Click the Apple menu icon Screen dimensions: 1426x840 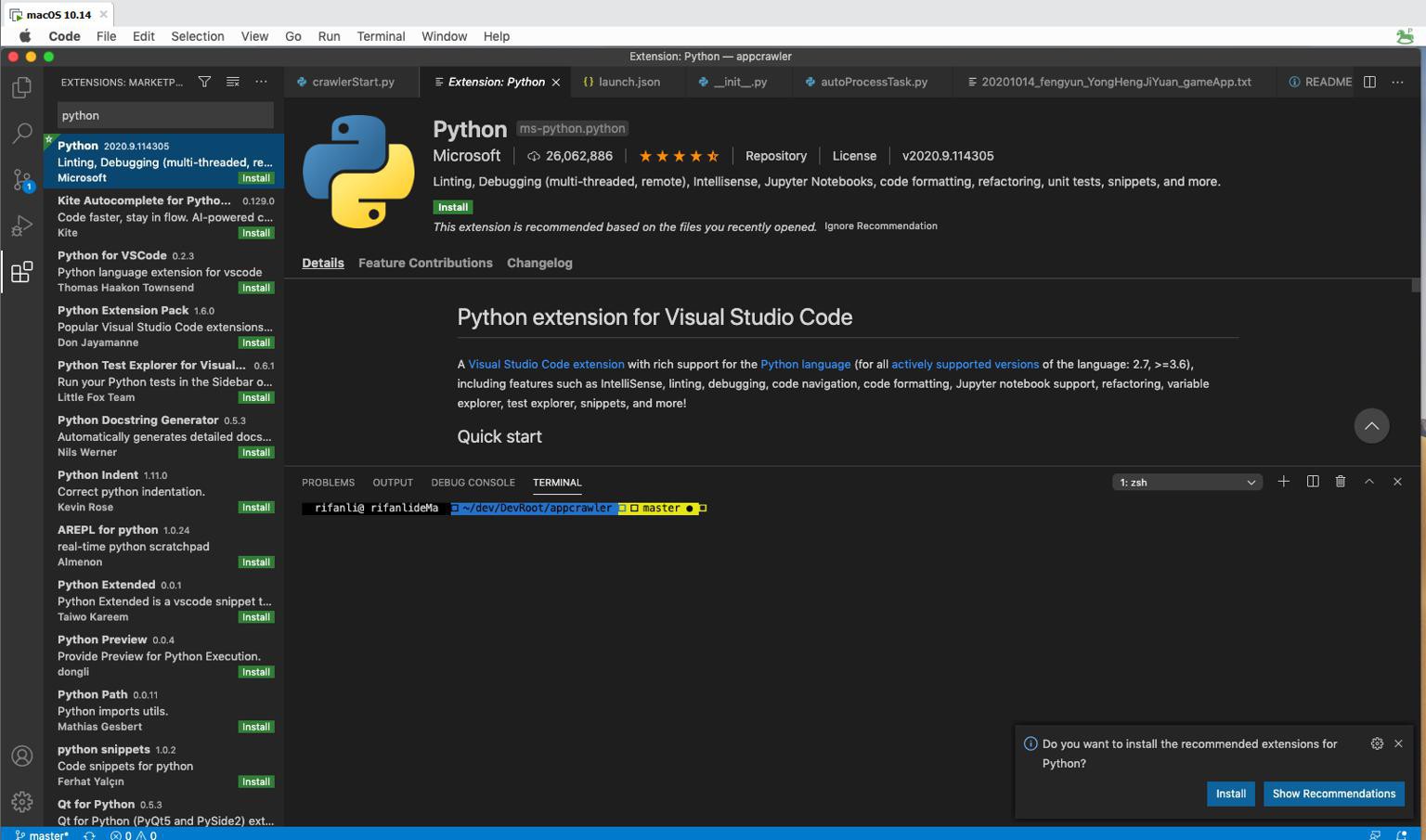25,36
